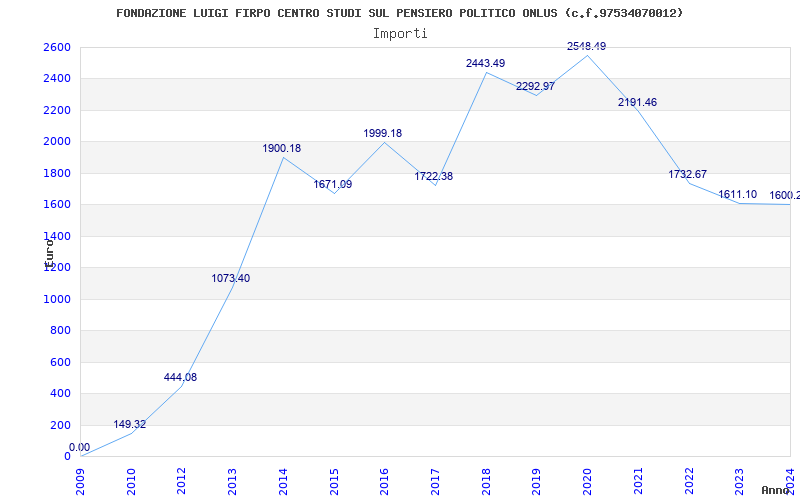Select the 0.00 data label for 2009
Screen dimensions: 800x500
click(80, 447)
